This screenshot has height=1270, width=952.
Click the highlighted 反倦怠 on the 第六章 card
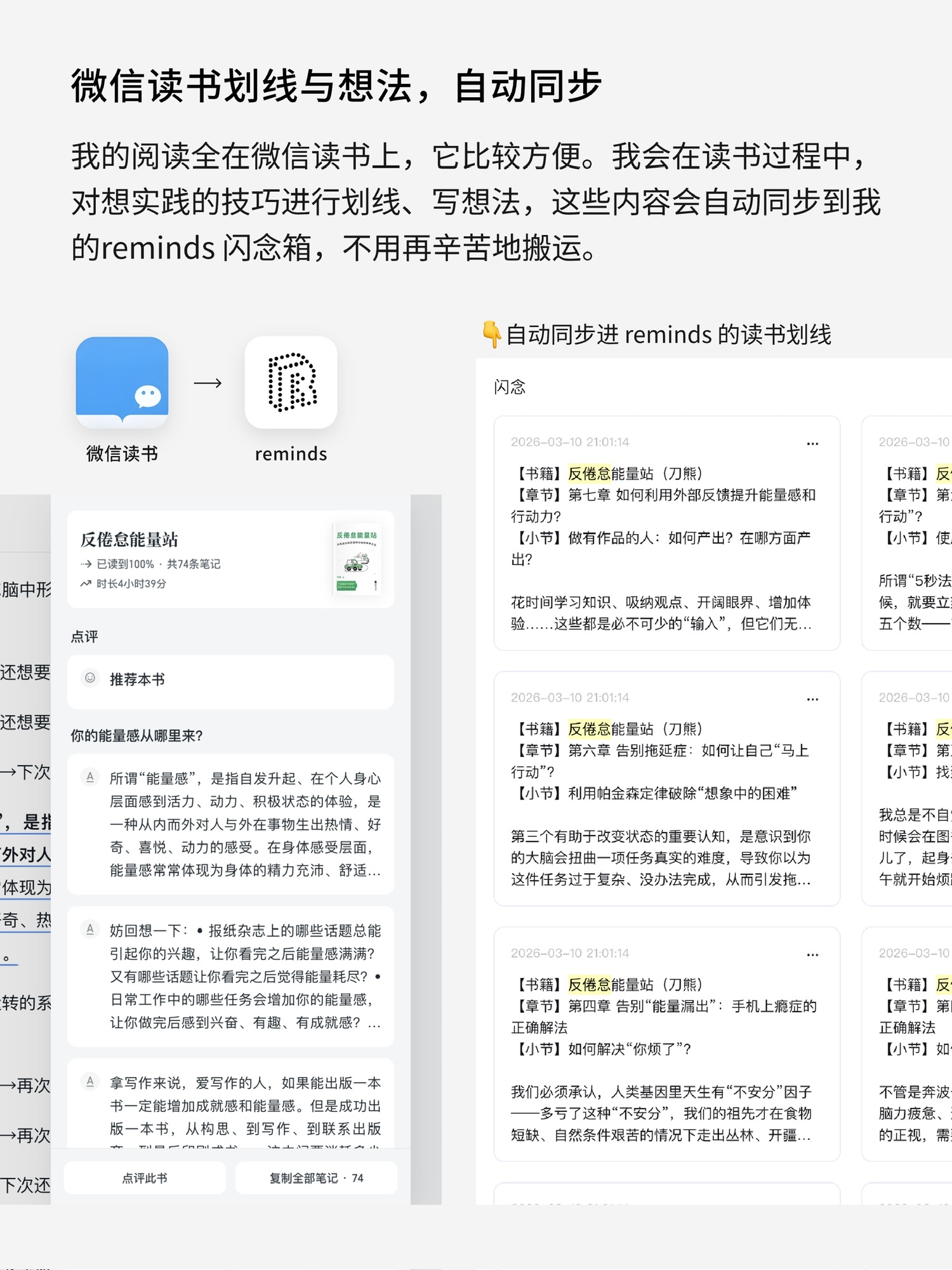tap(590, 729)
